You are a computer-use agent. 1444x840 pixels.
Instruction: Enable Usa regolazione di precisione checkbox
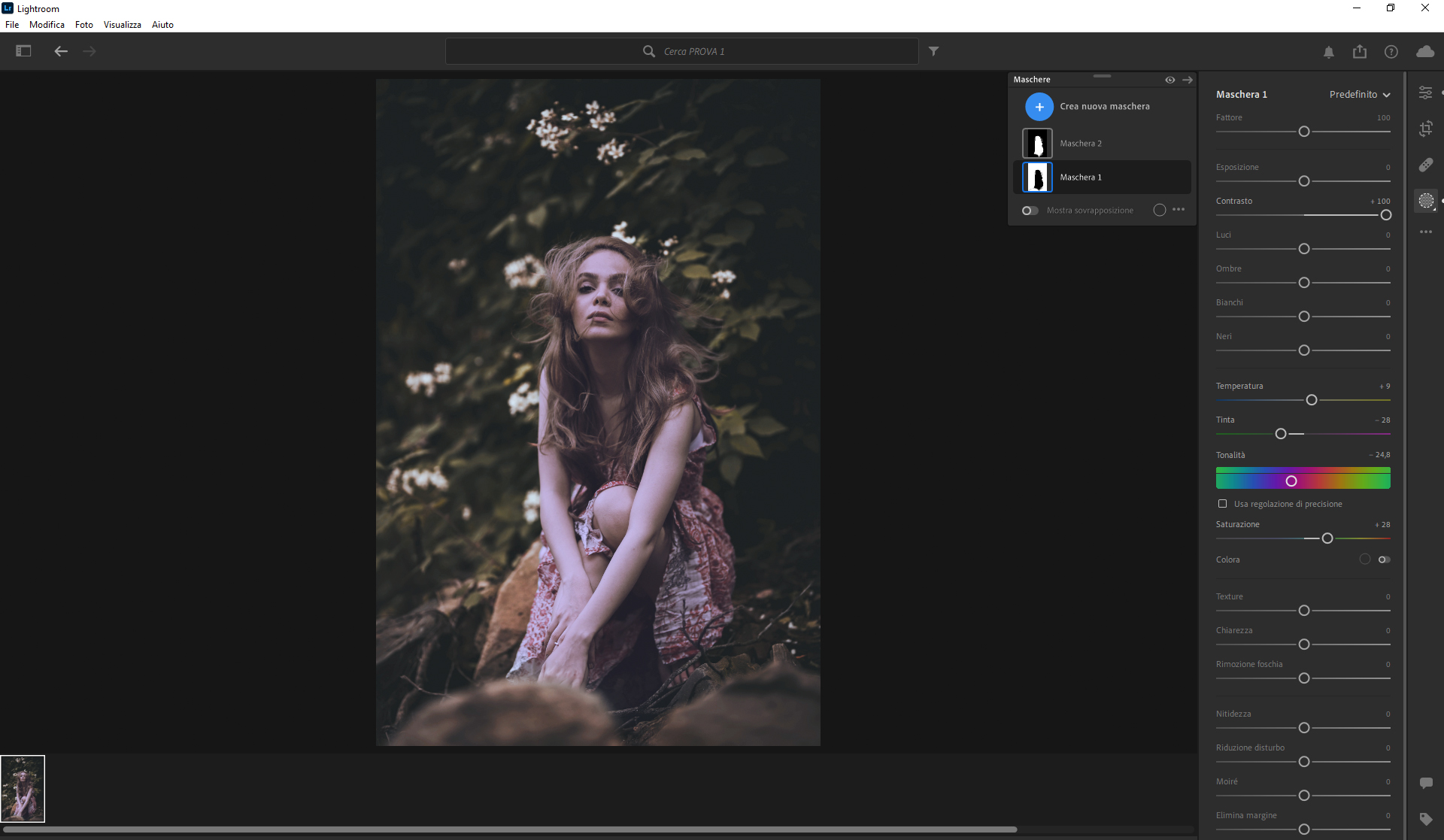[1222, 504]
